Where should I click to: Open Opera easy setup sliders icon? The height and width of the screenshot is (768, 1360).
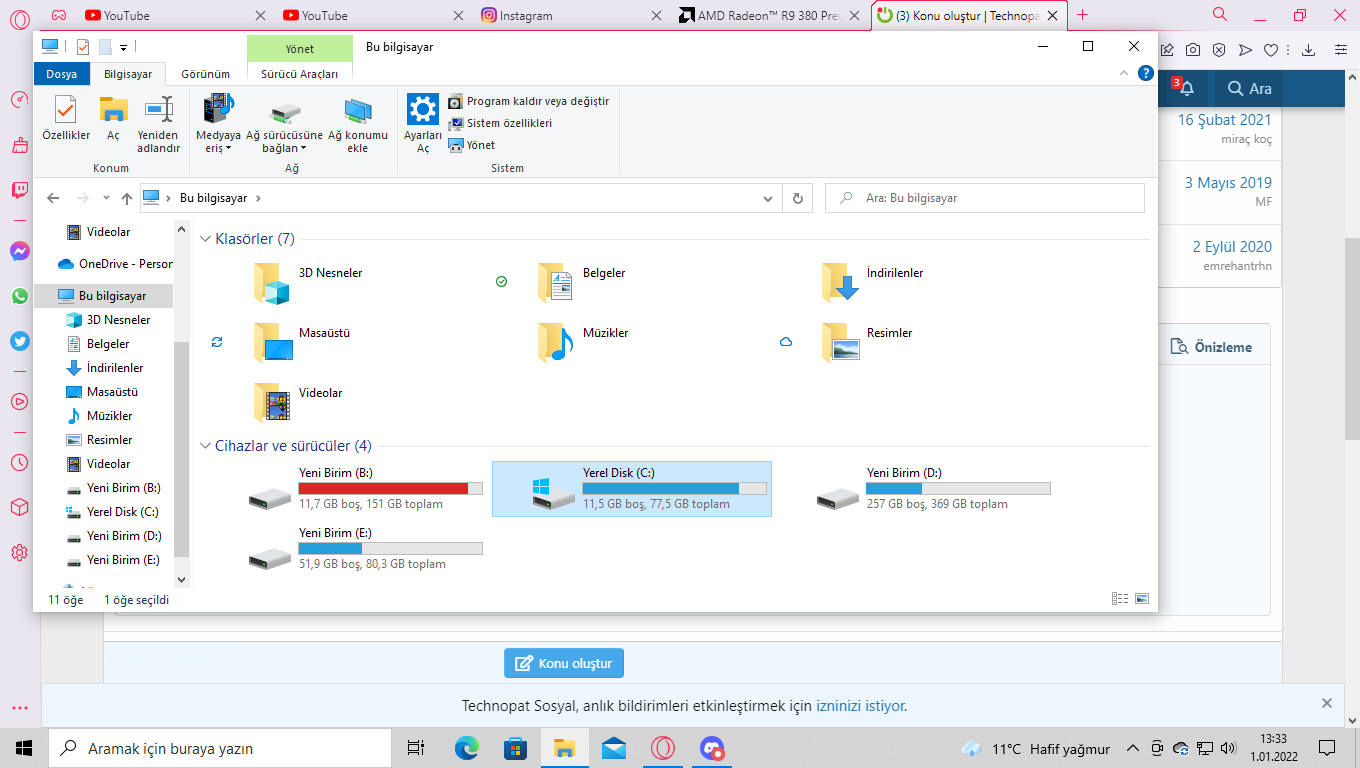pos(1340,50)
